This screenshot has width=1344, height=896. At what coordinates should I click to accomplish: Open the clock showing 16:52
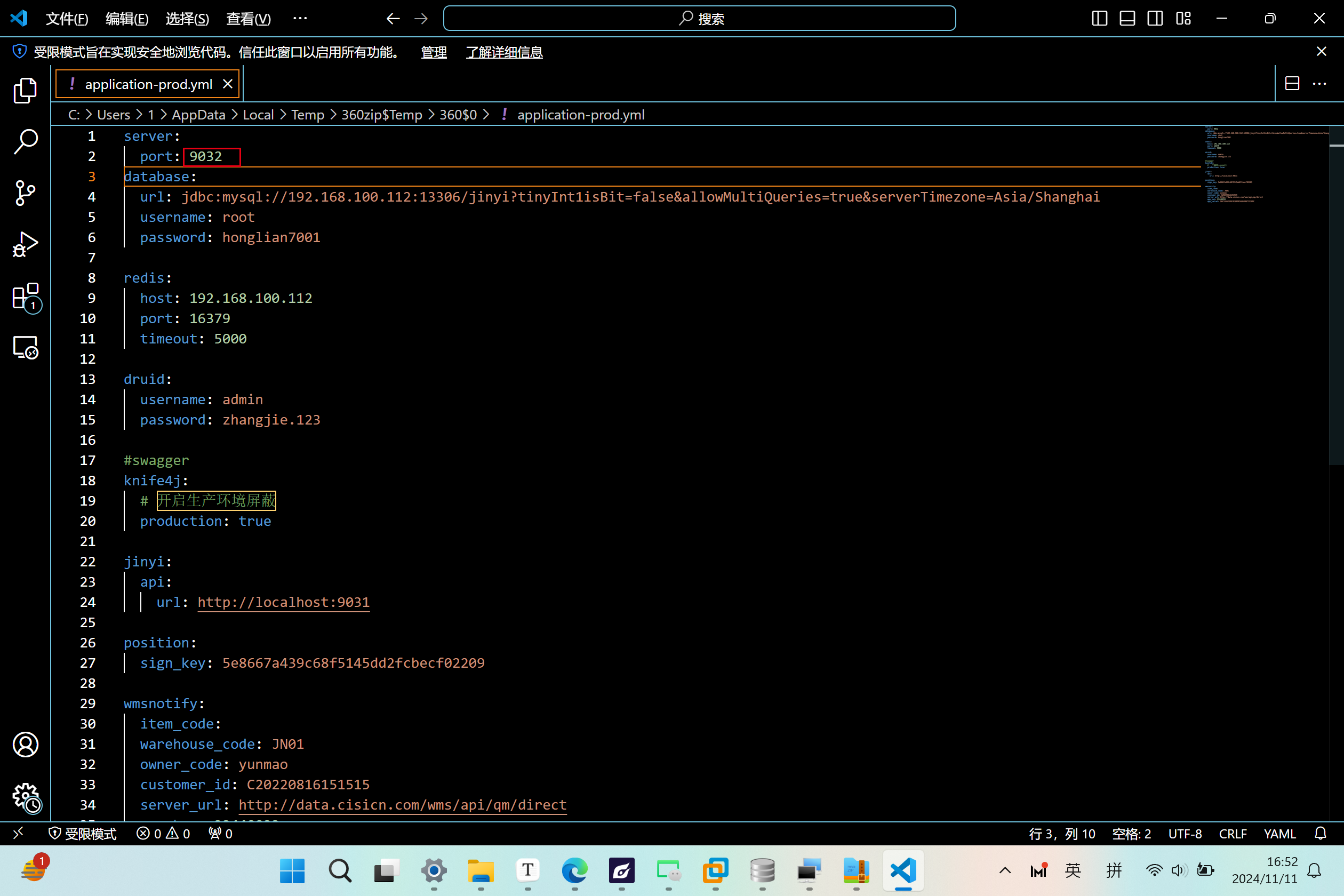pos(1265,870)
